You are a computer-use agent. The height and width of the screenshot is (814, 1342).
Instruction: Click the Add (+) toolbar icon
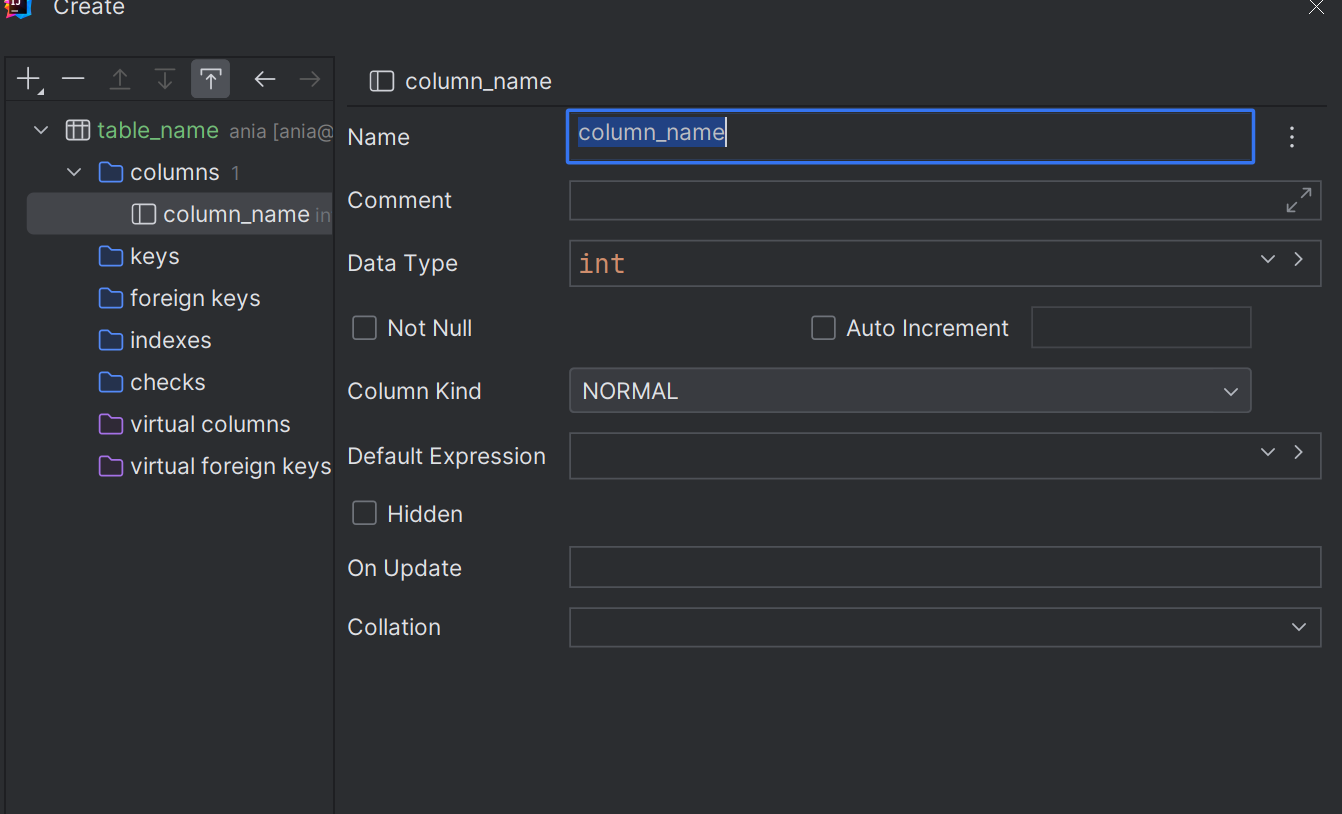[x=30, y=80]
